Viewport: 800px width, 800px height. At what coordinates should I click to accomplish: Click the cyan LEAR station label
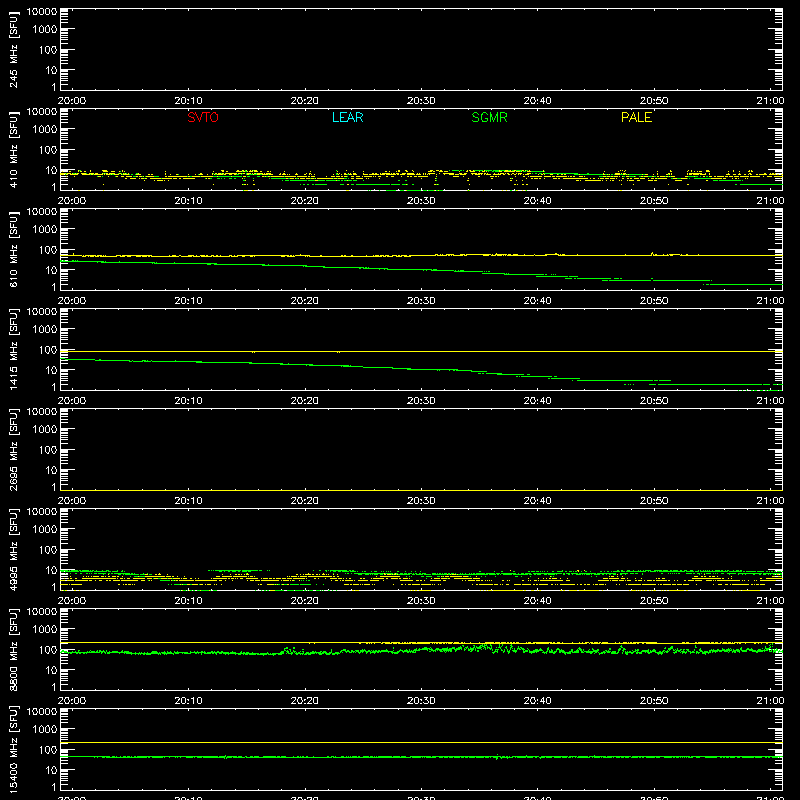click(x=347, y=117)
